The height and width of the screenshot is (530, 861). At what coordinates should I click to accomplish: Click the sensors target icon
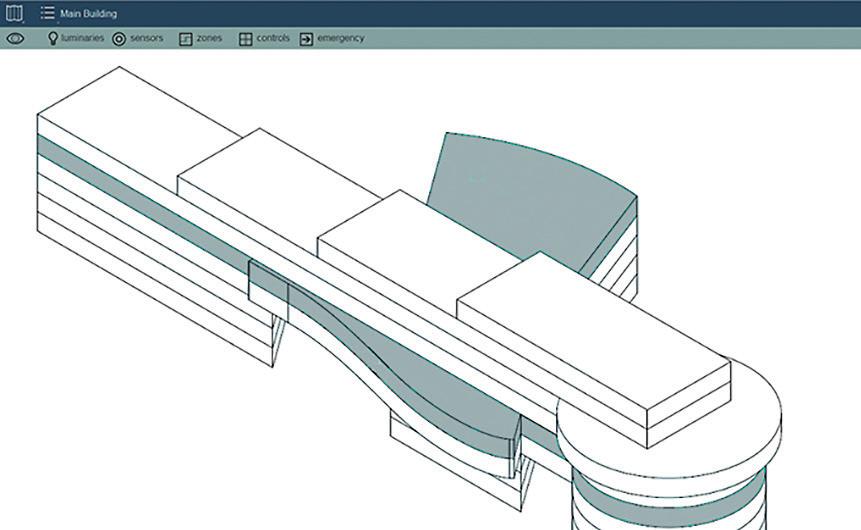119,38
